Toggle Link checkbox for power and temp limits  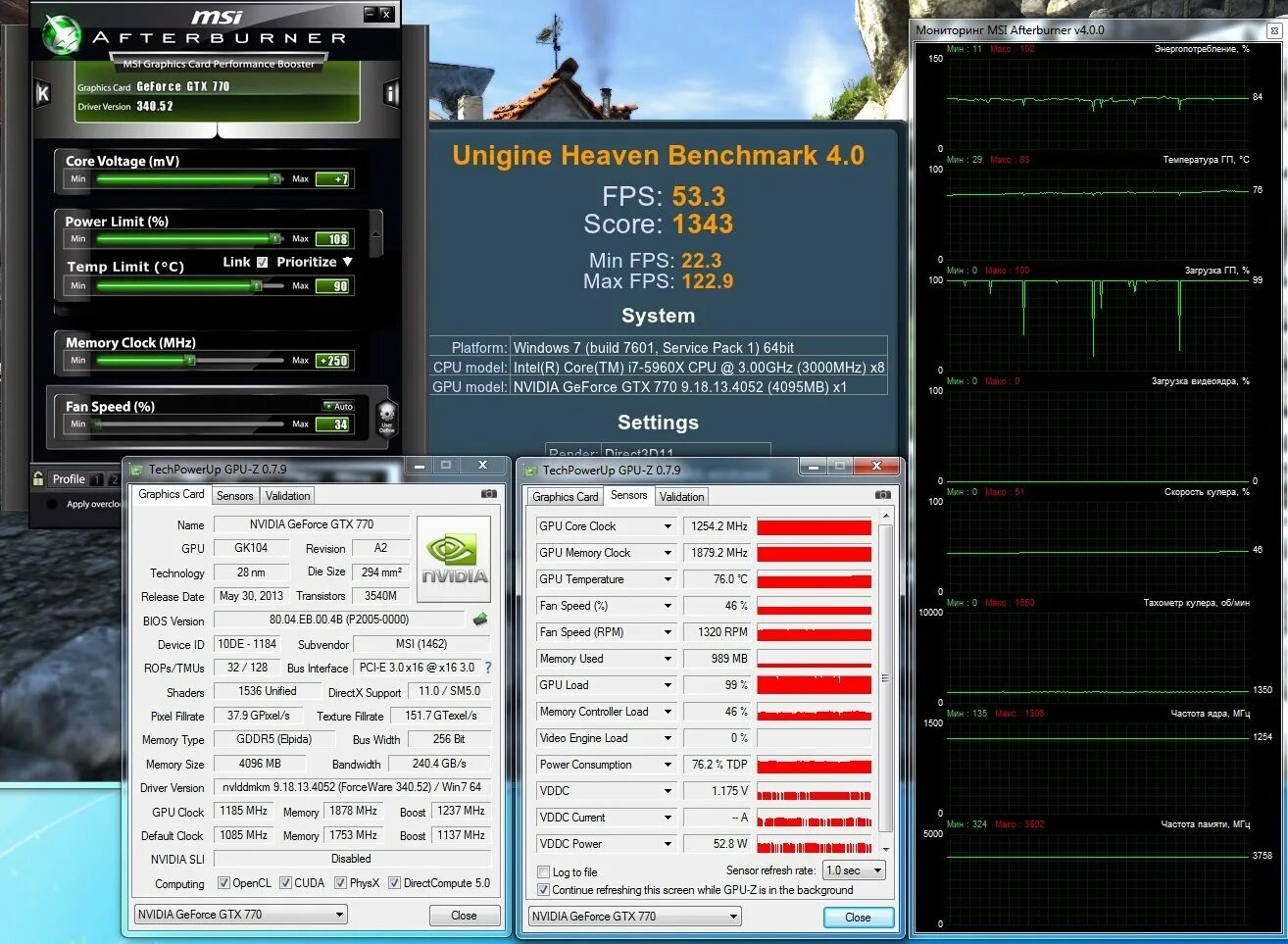(262, 262)
